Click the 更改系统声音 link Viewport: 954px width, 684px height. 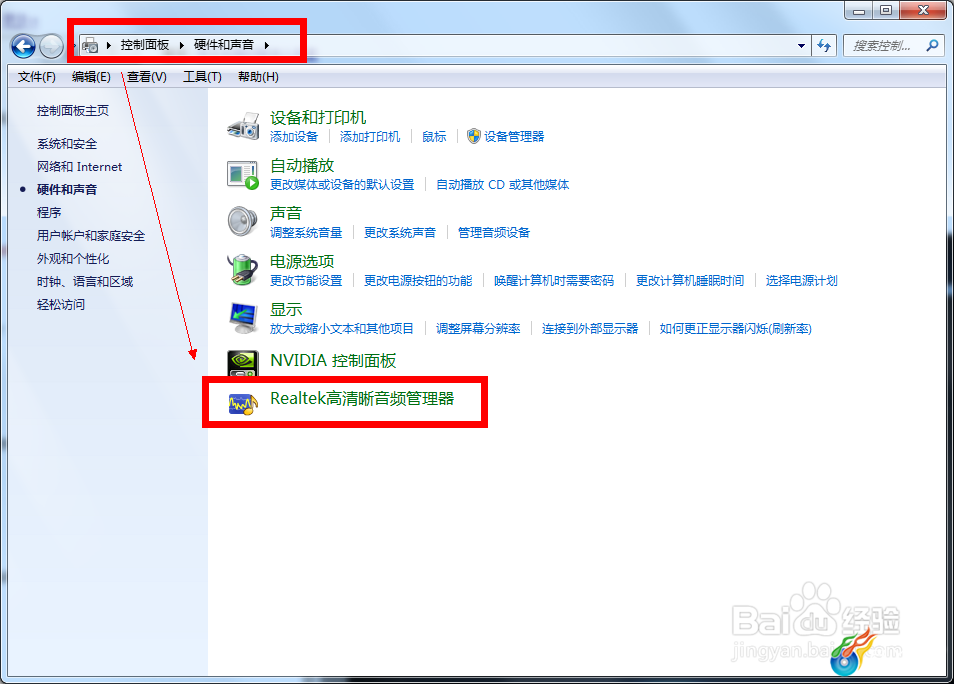coord(400,232)
